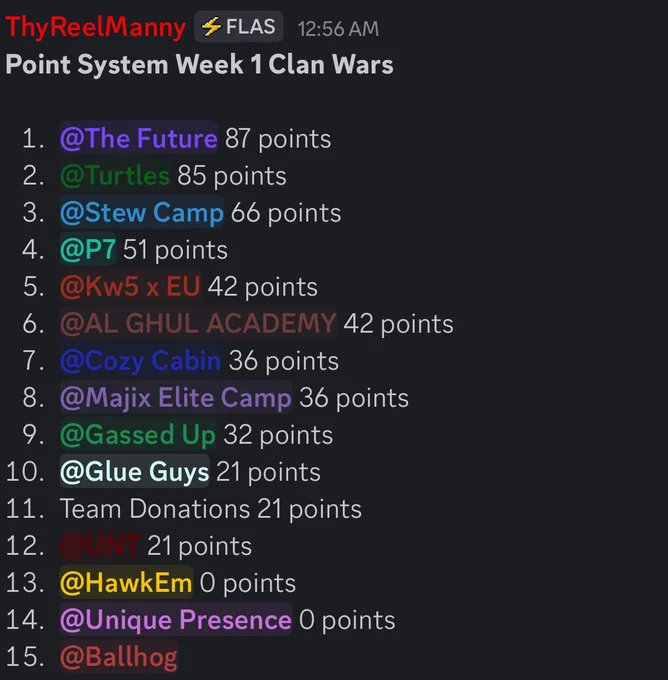Click the lightning bolt FLAS tag icon
Viewport: 668px width, 680px height.
[212, 27]
